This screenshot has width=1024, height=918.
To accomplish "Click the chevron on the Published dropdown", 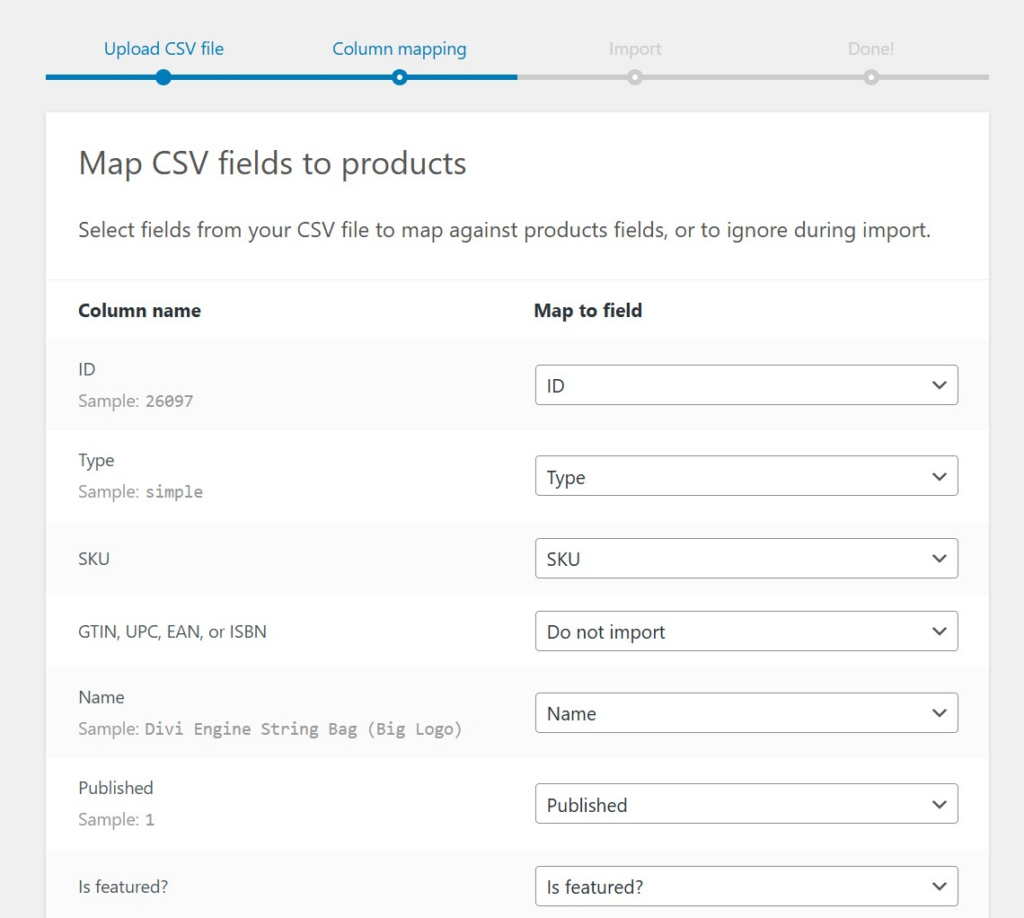I will pyautogui.click(x=939, y=804).
